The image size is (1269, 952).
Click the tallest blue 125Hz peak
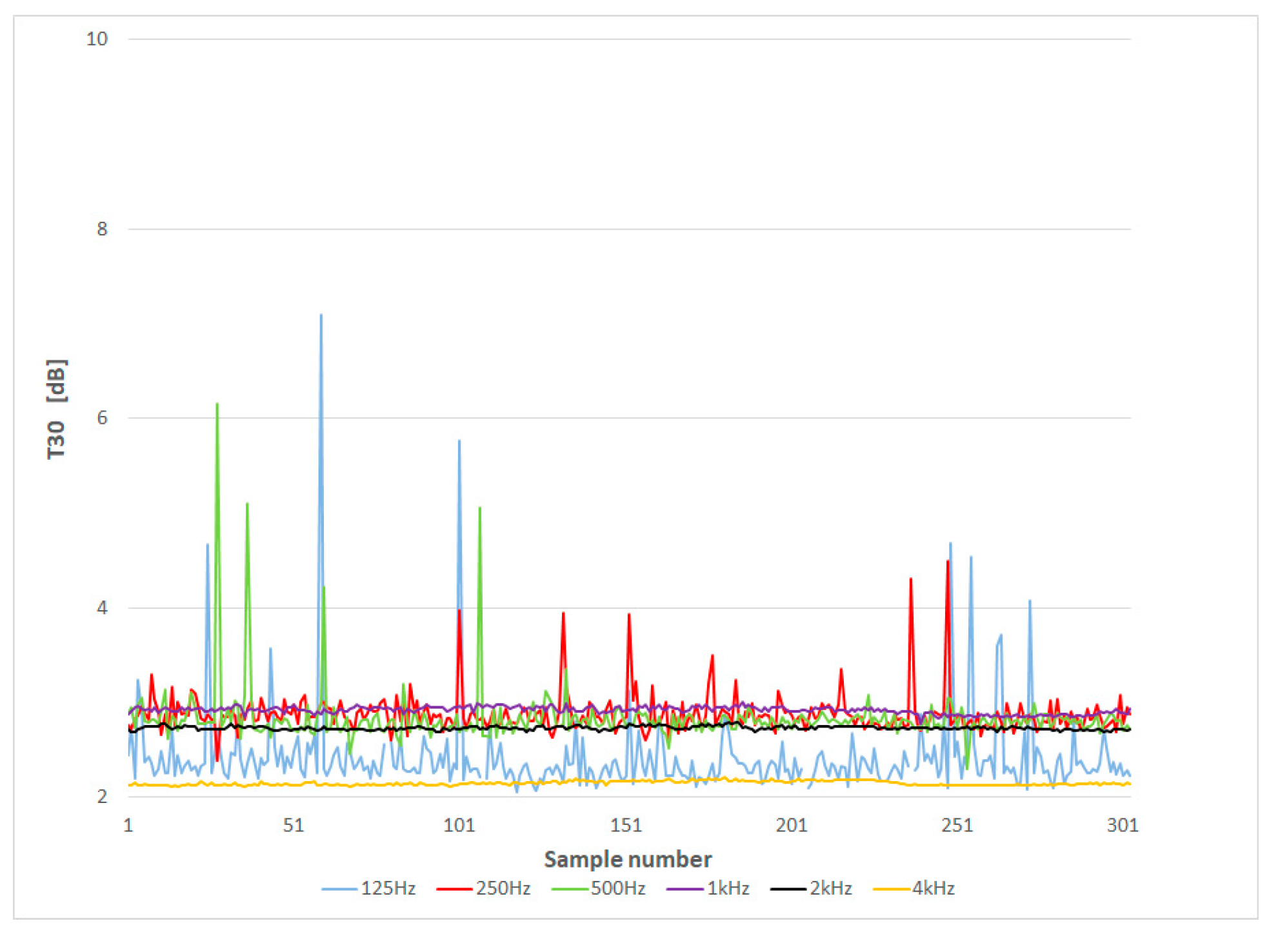[x=321, y=317]
